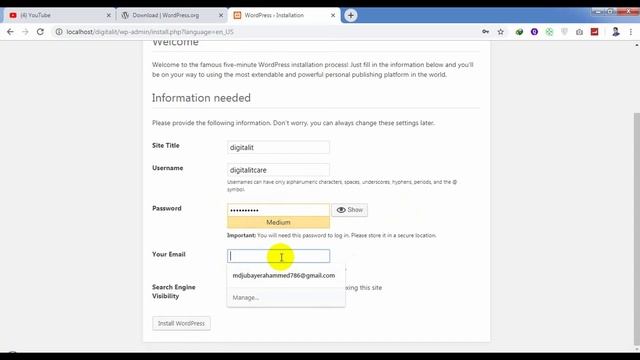Close the Download WordPress.org tab
640x360 pixels.
pos(221,15)
